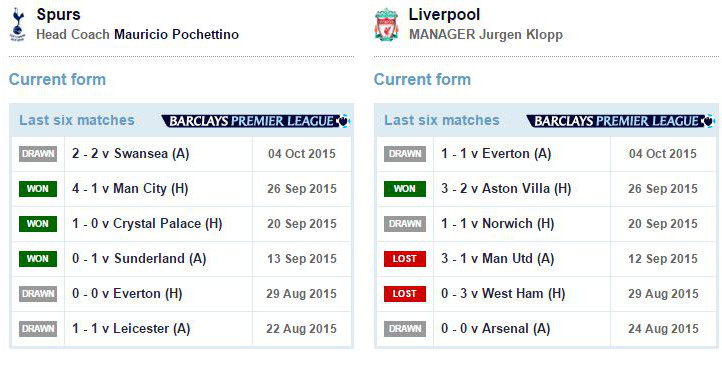Select manager name Mauricio Pochettino

coord(176,35)
